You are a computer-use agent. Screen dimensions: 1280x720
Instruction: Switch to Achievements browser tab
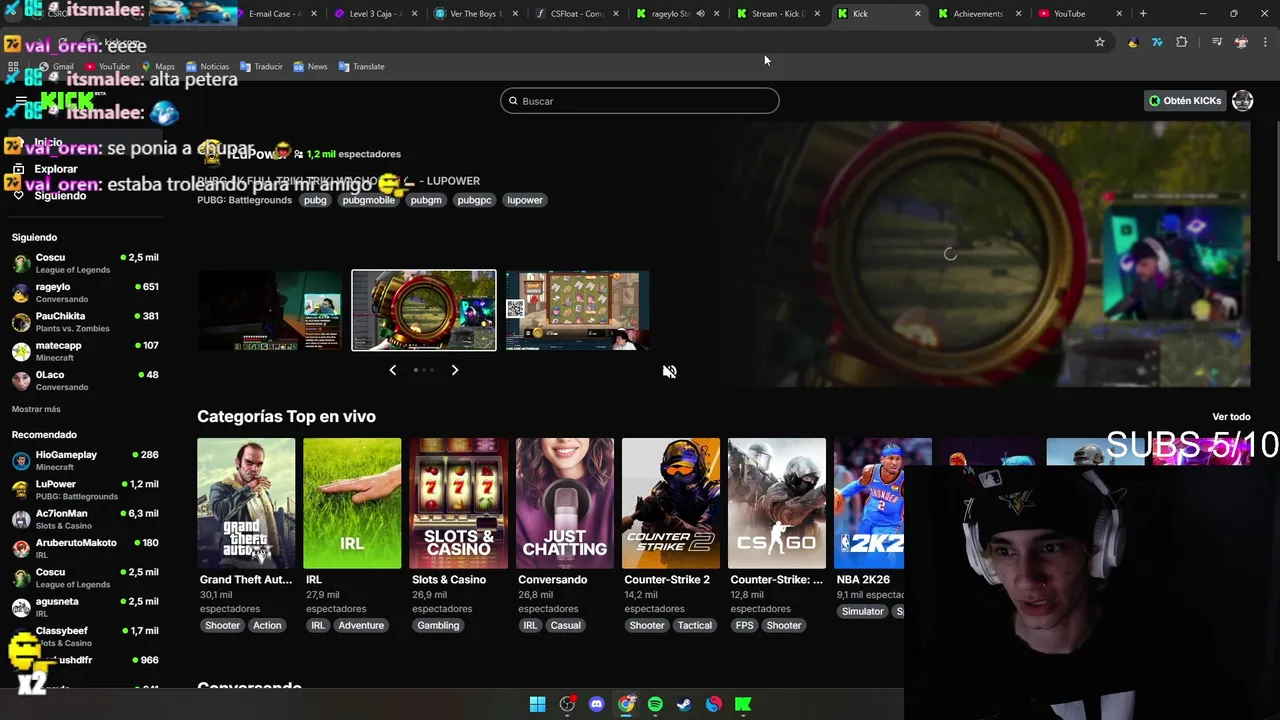(978, 14)
